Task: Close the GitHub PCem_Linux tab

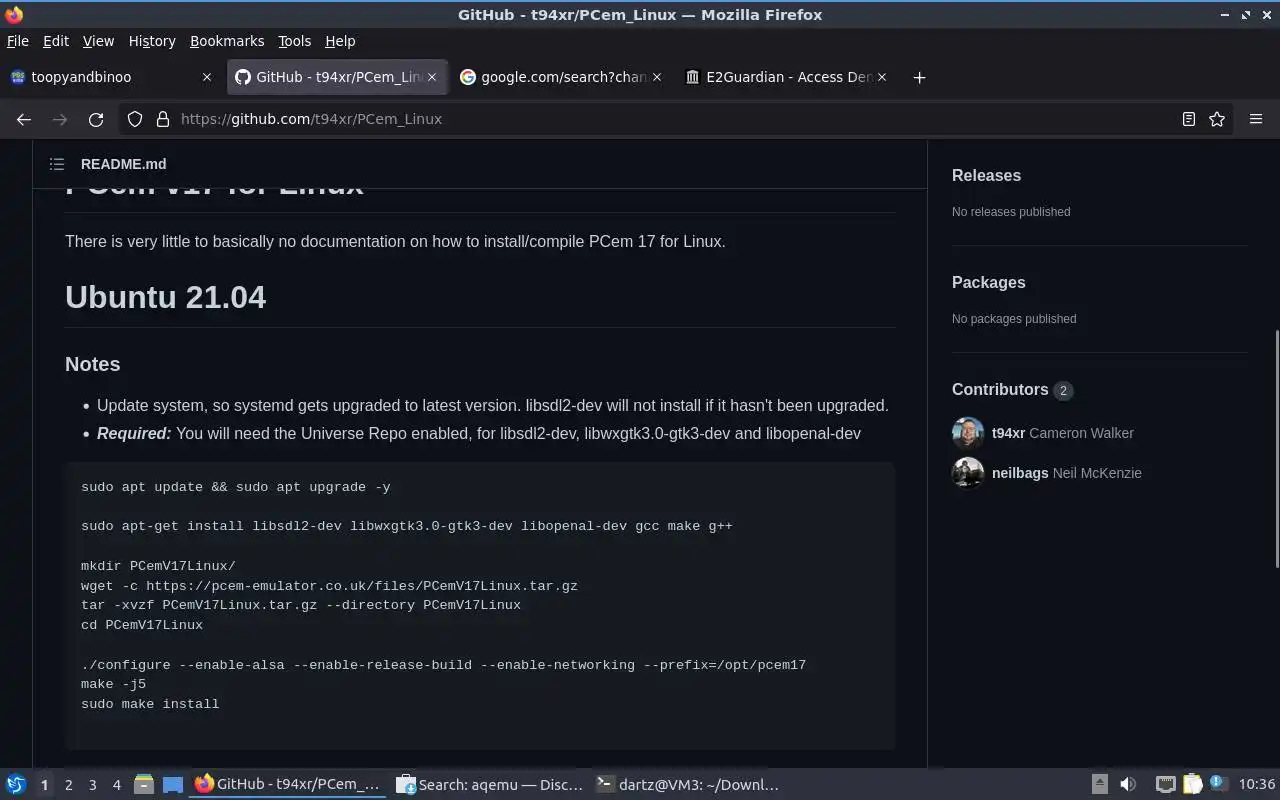Action: click(x=433, y=77)
